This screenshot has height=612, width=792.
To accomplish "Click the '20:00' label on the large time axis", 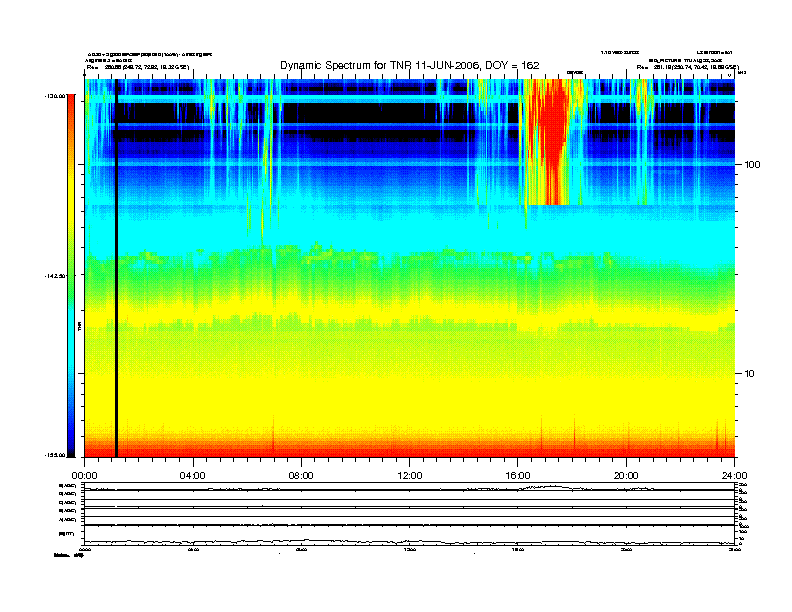I will tap(626, 476).
